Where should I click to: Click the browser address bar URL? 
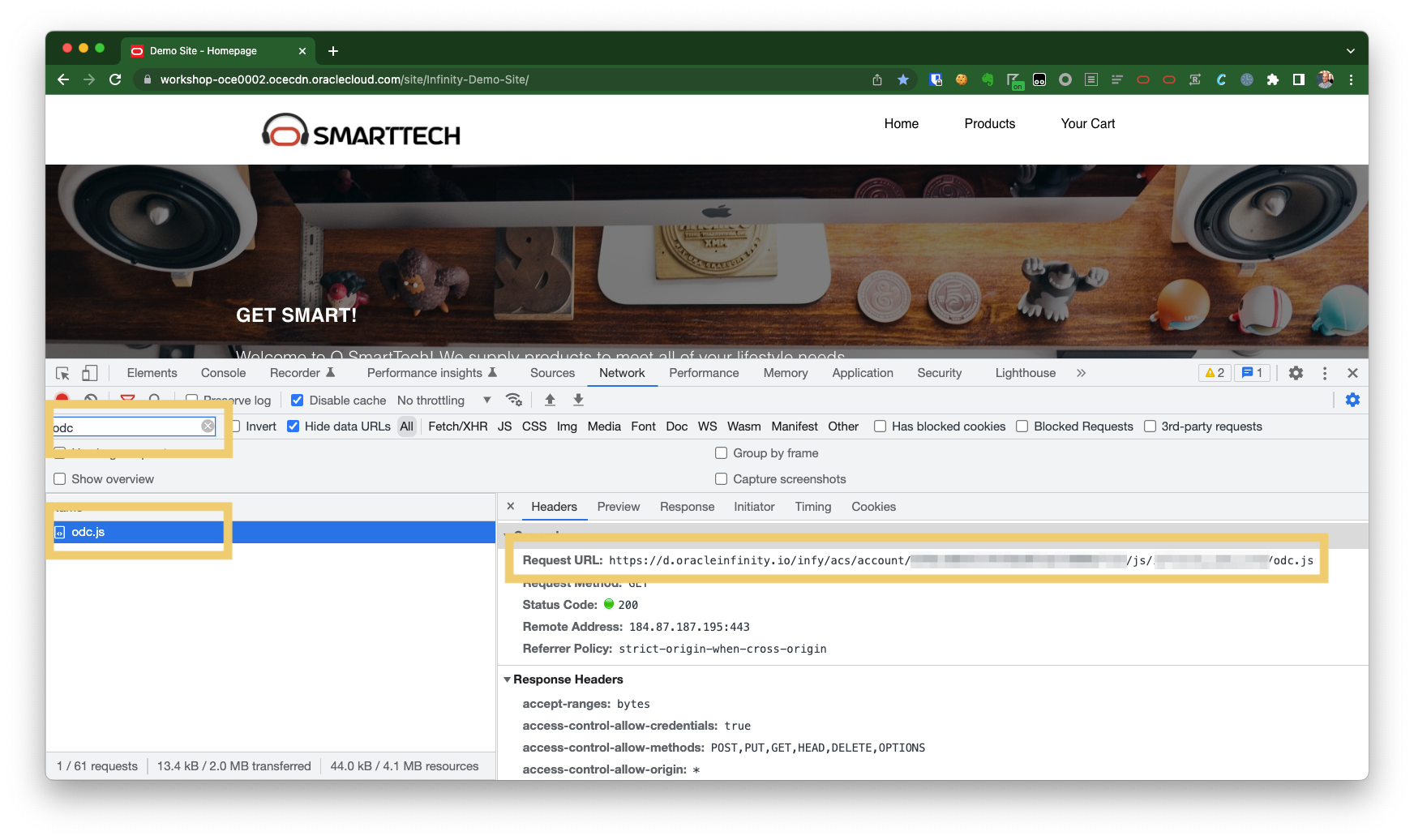pos(345,79)
